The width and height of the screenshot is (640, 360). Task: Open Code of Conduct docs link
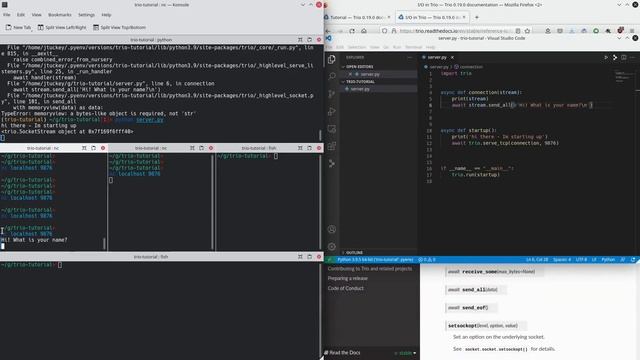tap(346, 288)
